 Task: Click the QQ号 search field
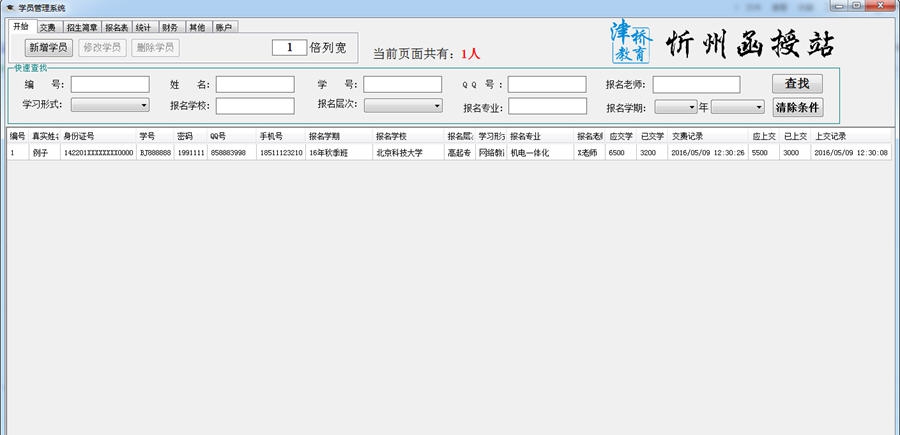547,84
